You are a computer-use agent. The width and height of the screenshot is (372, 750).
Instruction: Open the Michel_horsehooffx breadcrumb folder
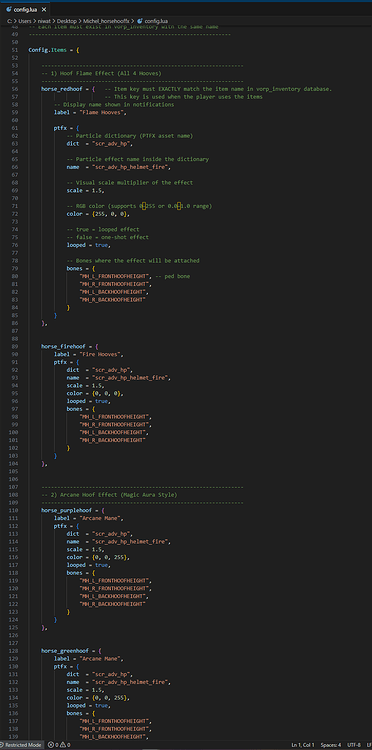pyautogui.click(x=106, y=21)
